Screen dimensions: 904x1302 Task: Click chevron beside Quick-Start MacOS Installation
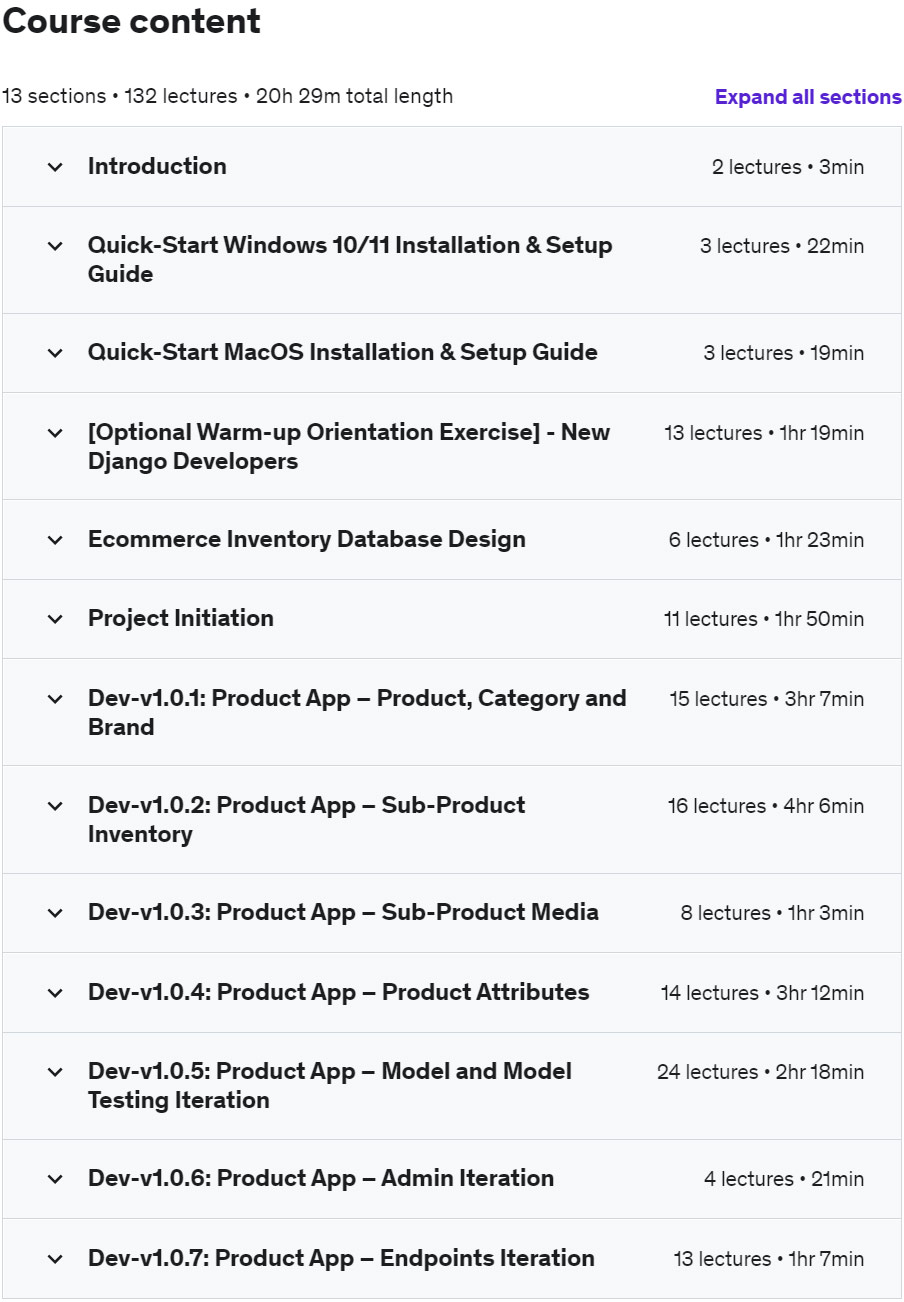(x=55, y=353)
